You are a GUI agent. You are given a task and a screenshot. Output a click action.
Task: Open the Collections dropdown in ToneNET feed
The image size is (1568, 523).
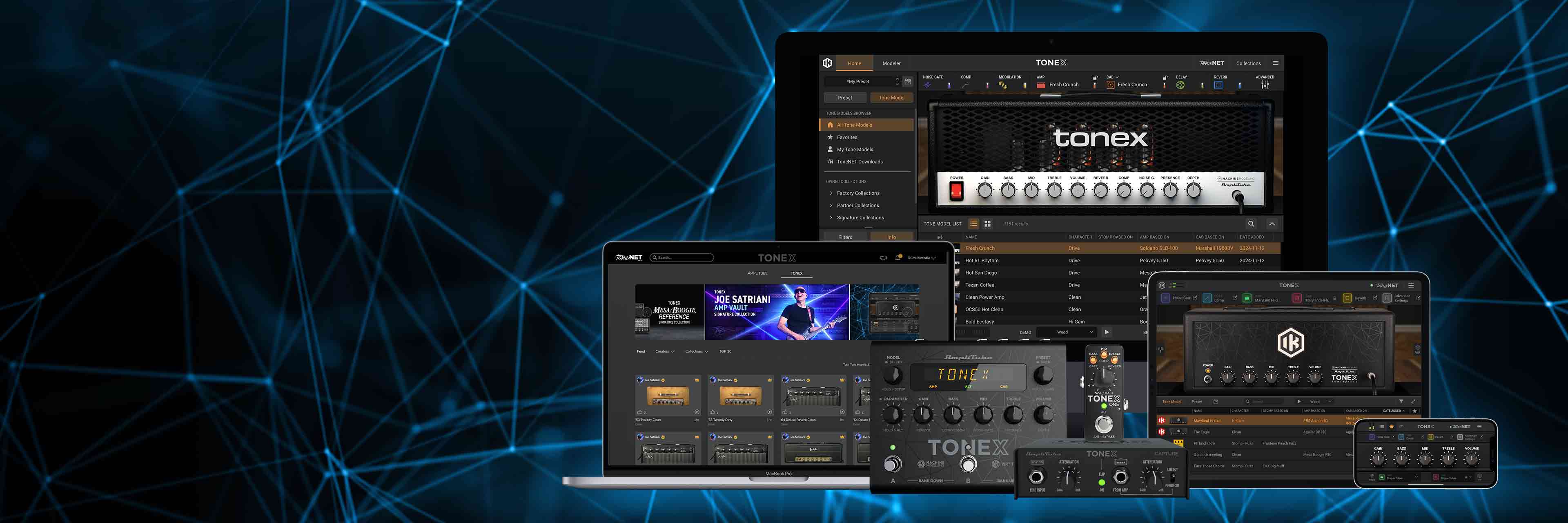(x=696, y=351)
